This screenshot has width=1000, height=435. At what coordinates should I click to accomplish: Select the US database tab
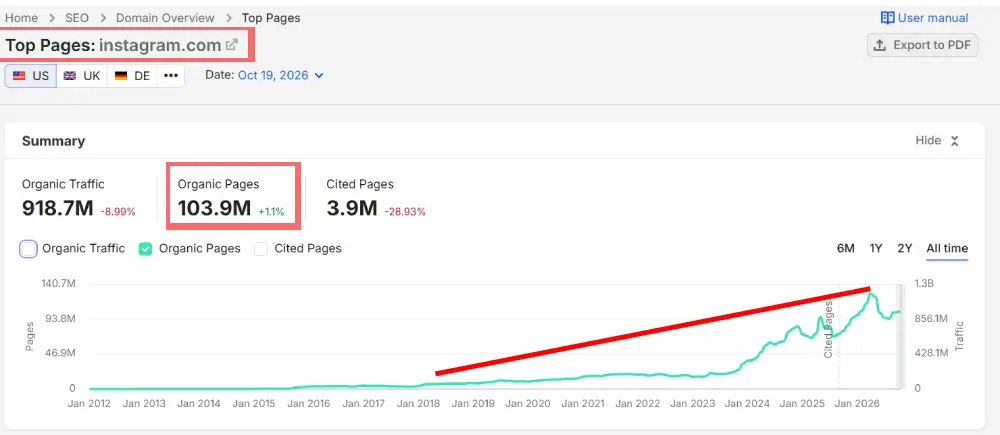(x=31, y=75)
